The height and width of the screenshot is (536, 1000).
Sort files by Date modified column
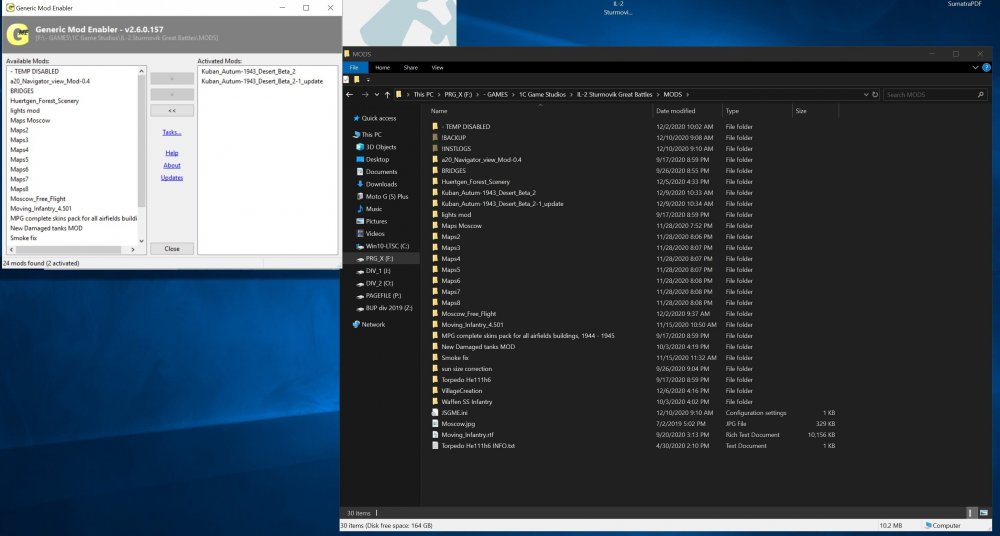(676, 111)
